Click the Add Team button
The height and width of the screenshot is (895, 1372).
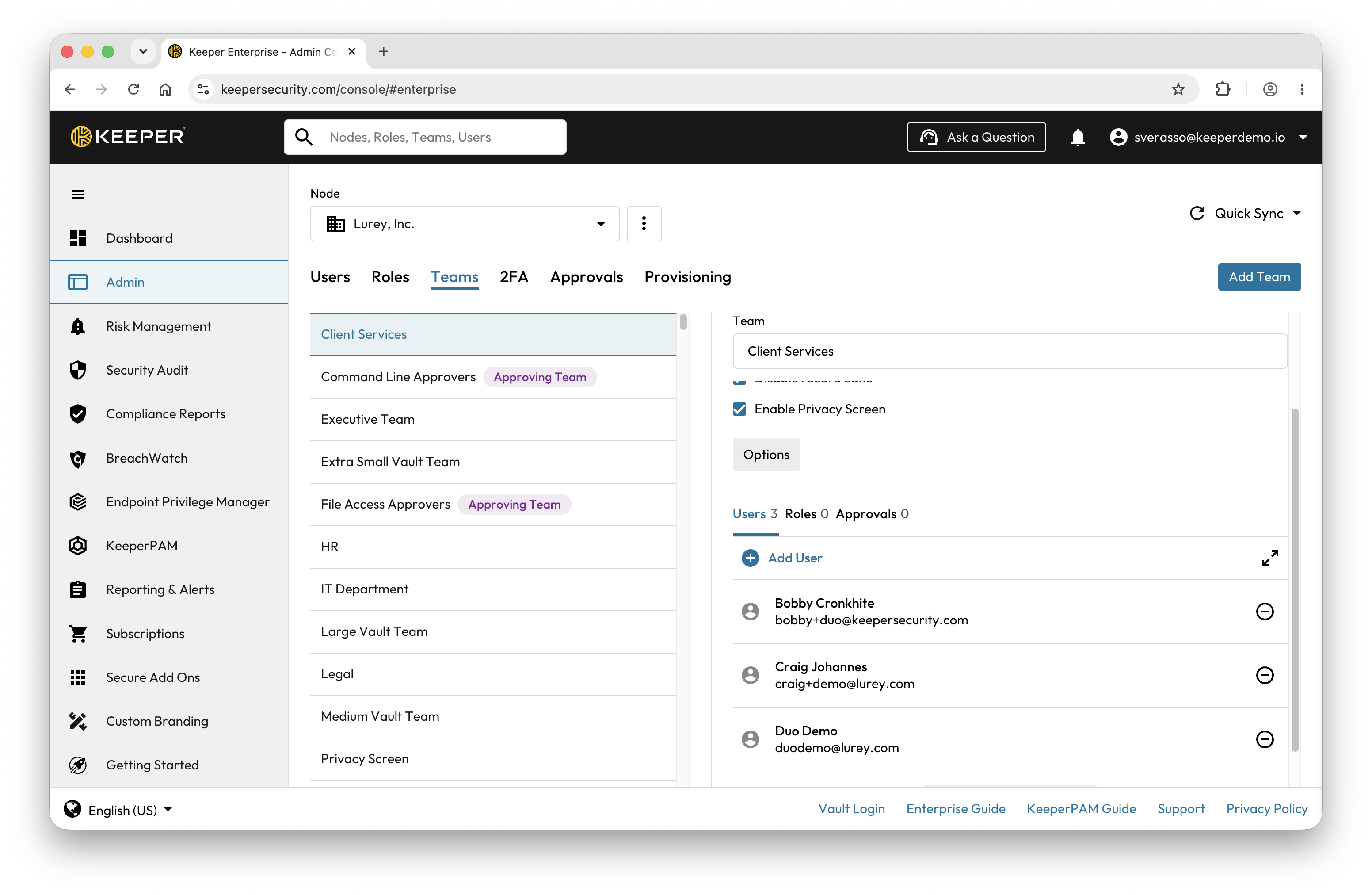click(x=1259, y=277)
